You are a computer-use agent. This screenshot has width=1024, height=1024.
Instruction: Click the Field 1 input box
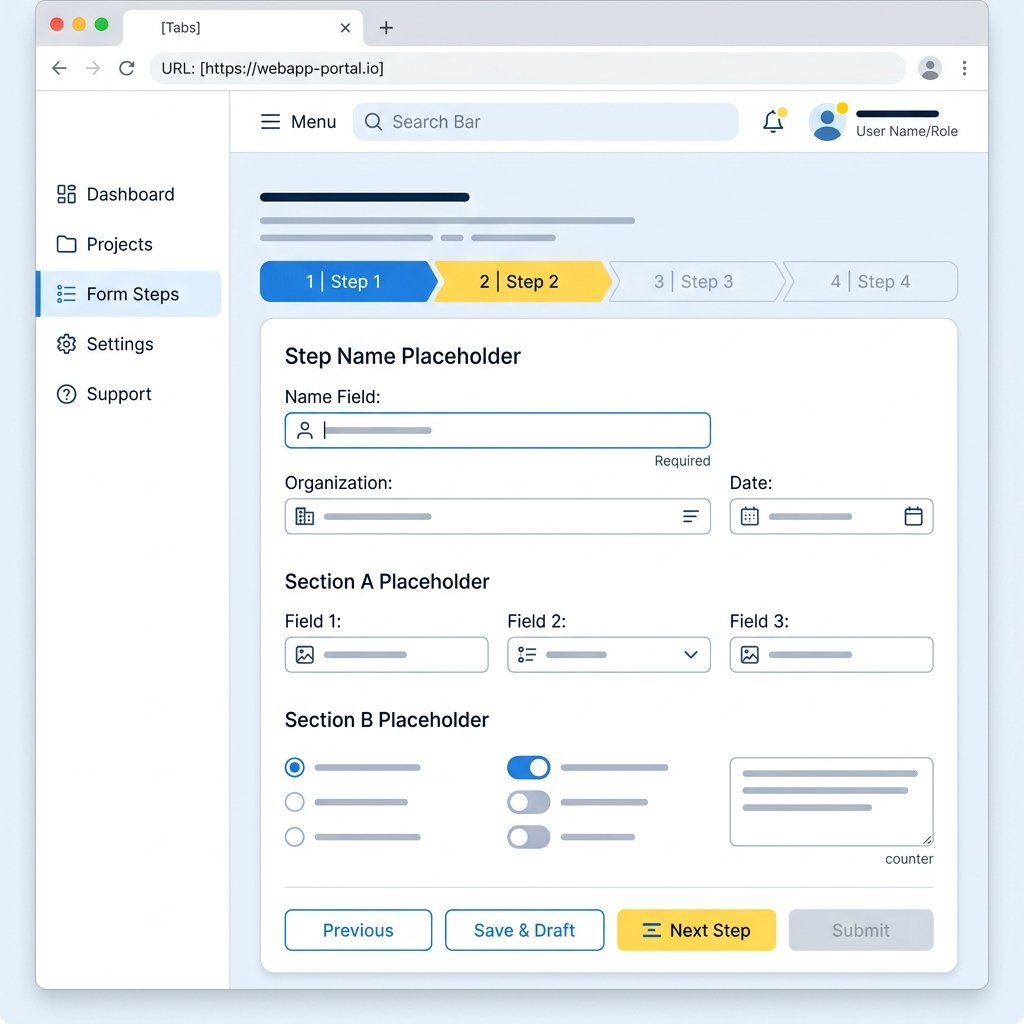pyautogui.click(x=387, y=654)
